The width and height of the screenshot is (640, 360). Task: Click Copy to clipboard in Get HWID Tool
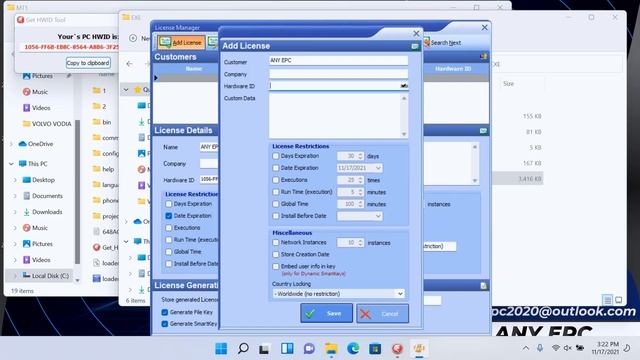point(88,63)
